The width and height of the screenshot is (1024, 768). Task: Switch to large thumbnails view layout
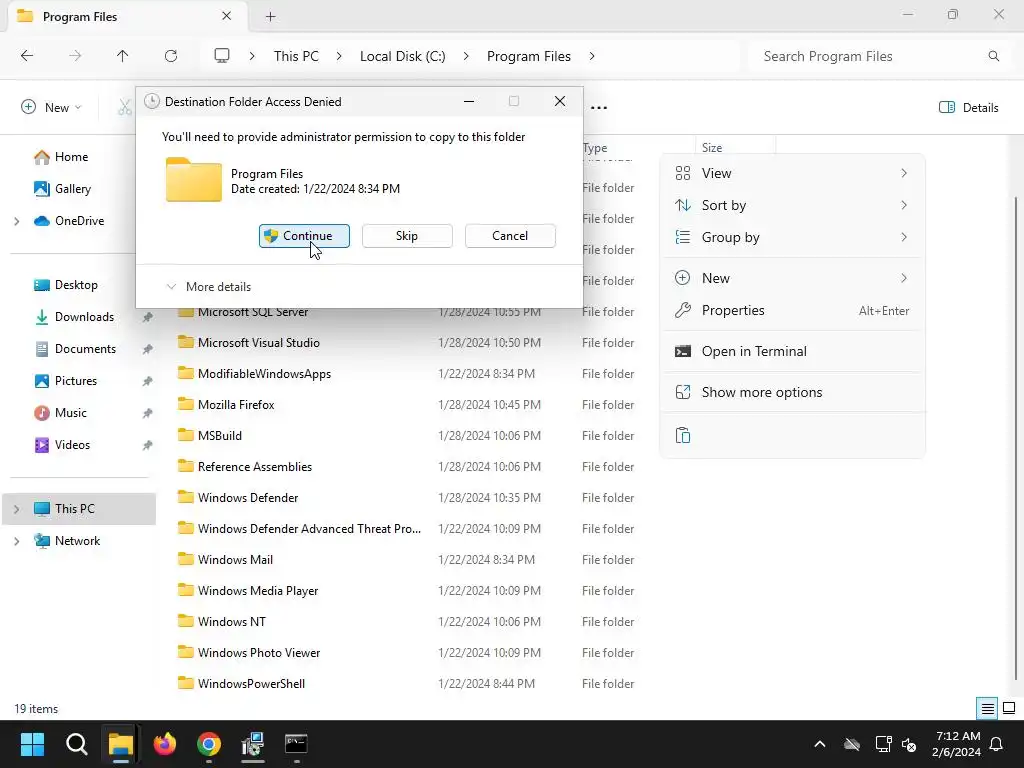click(x=1009, y=709)
